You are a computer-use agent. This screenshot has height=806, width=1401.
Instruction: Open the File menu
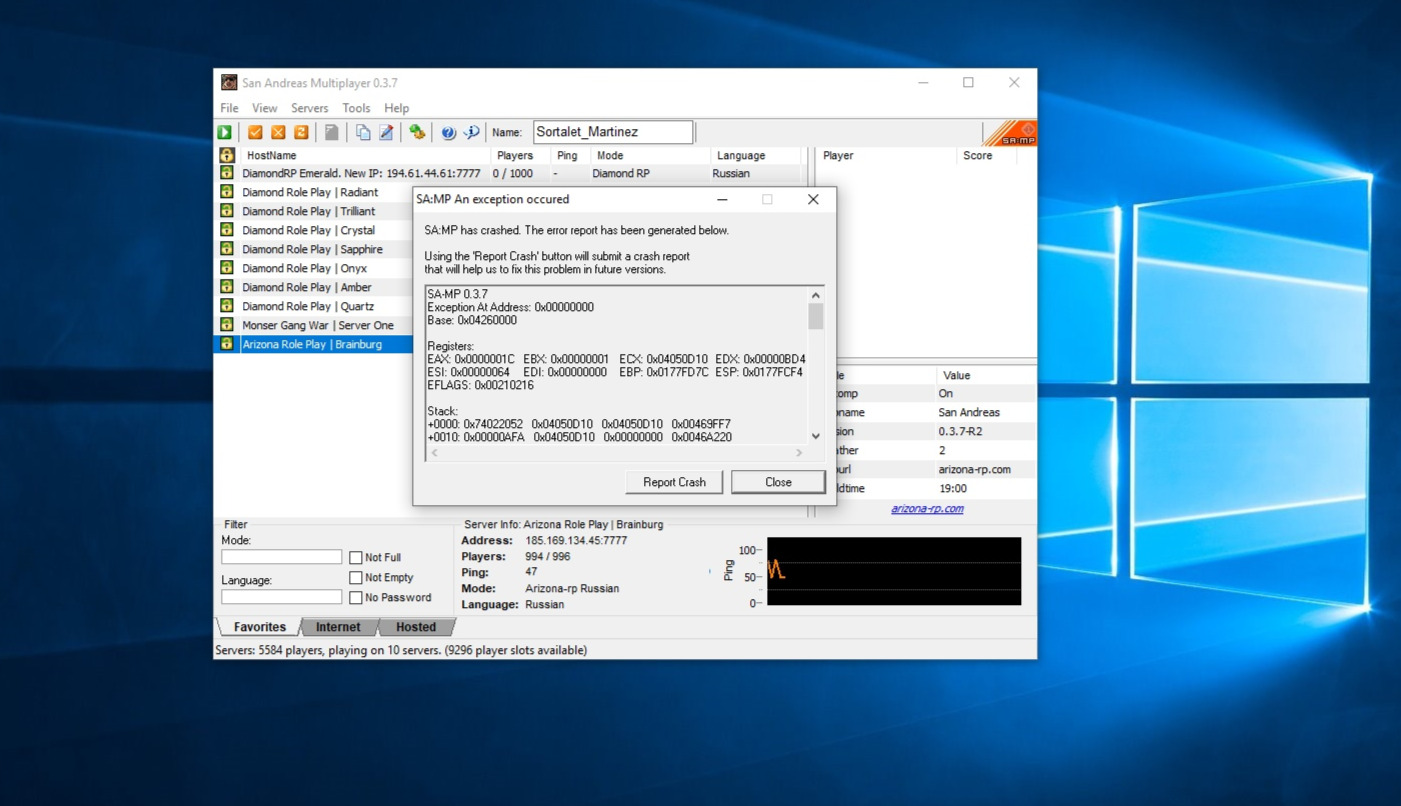(x=229, y=108)
